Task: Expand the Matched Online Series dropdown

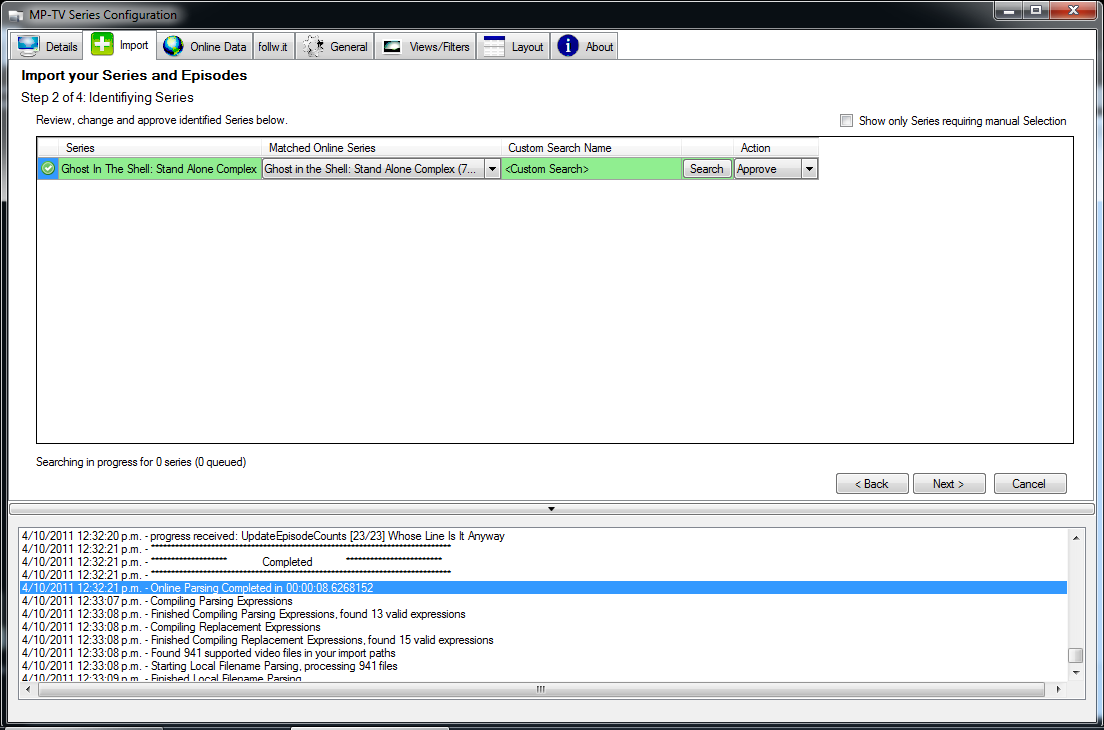Action: point(492,169)
